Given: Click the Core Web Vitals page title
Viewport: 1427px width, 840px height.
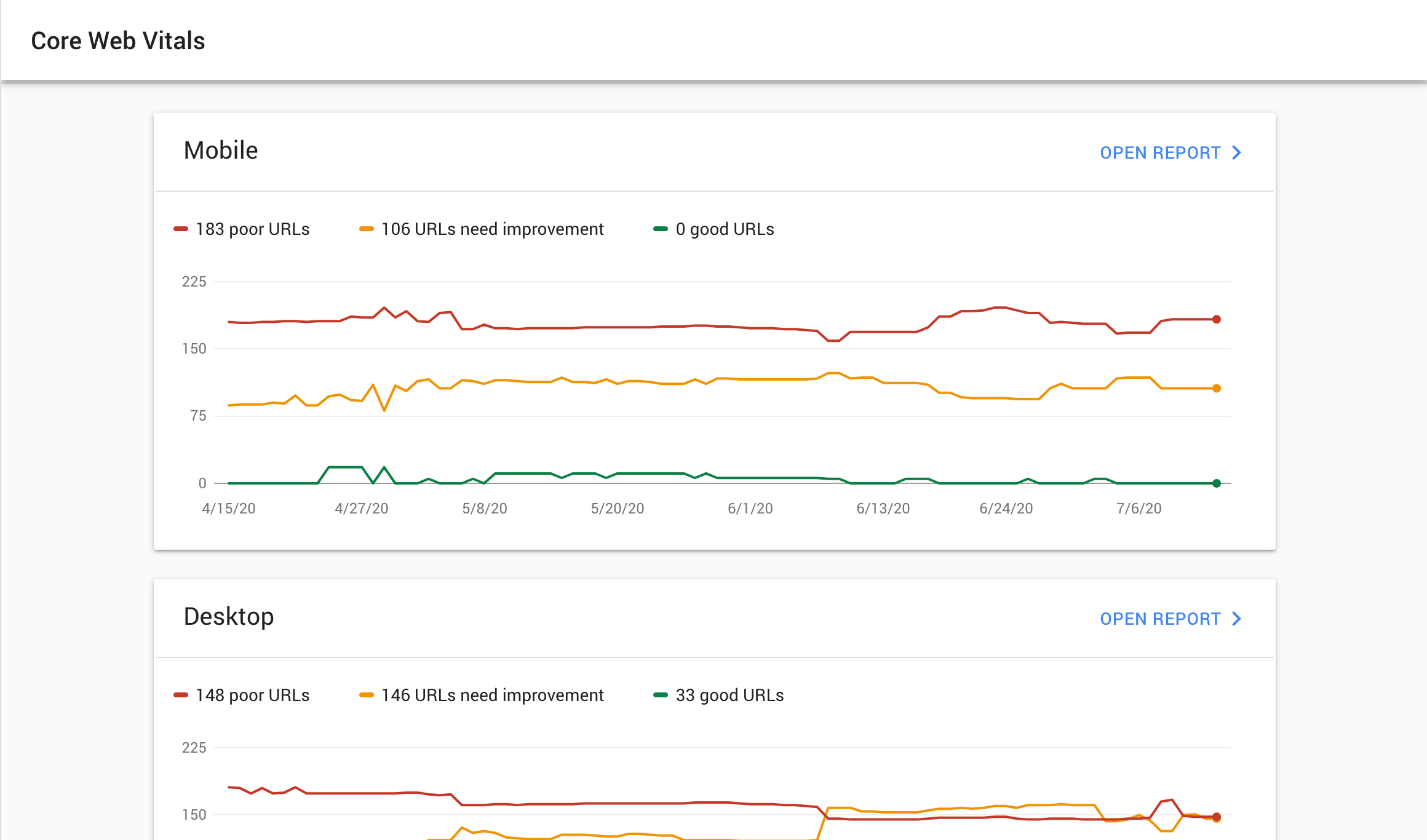Looking at the screenshot, I should [118, 41].
